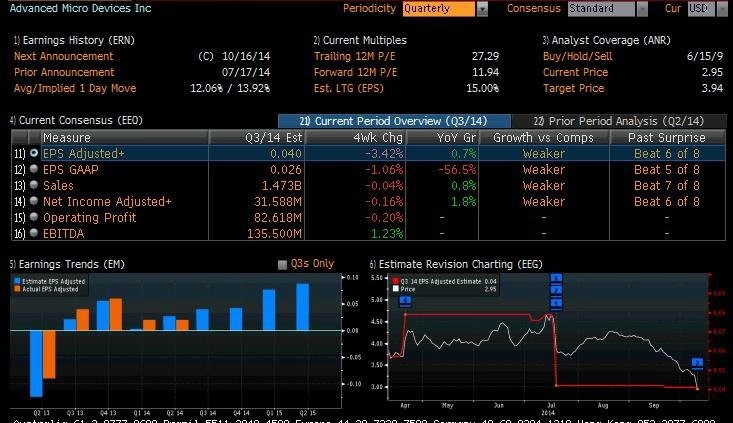The width and height of the screenshot is (733, 423).
Task: Click the EPS Adjusted+ estimate 0.040
Action: coord(286,153)
